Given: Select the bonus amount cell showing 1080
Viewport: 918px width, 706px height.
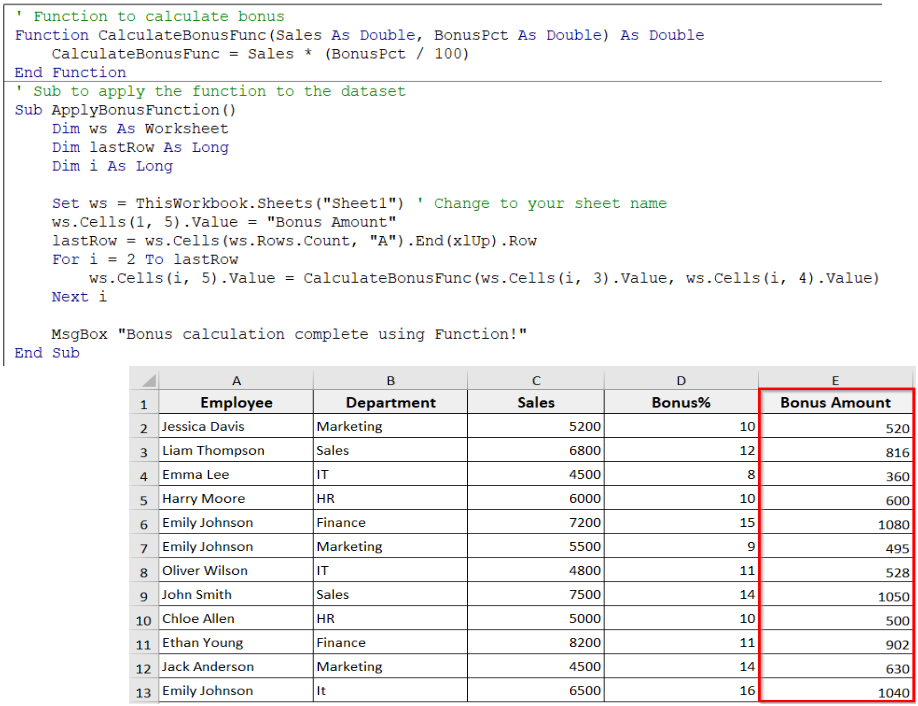Looking at the screenshot, I should tap(835, 523).
